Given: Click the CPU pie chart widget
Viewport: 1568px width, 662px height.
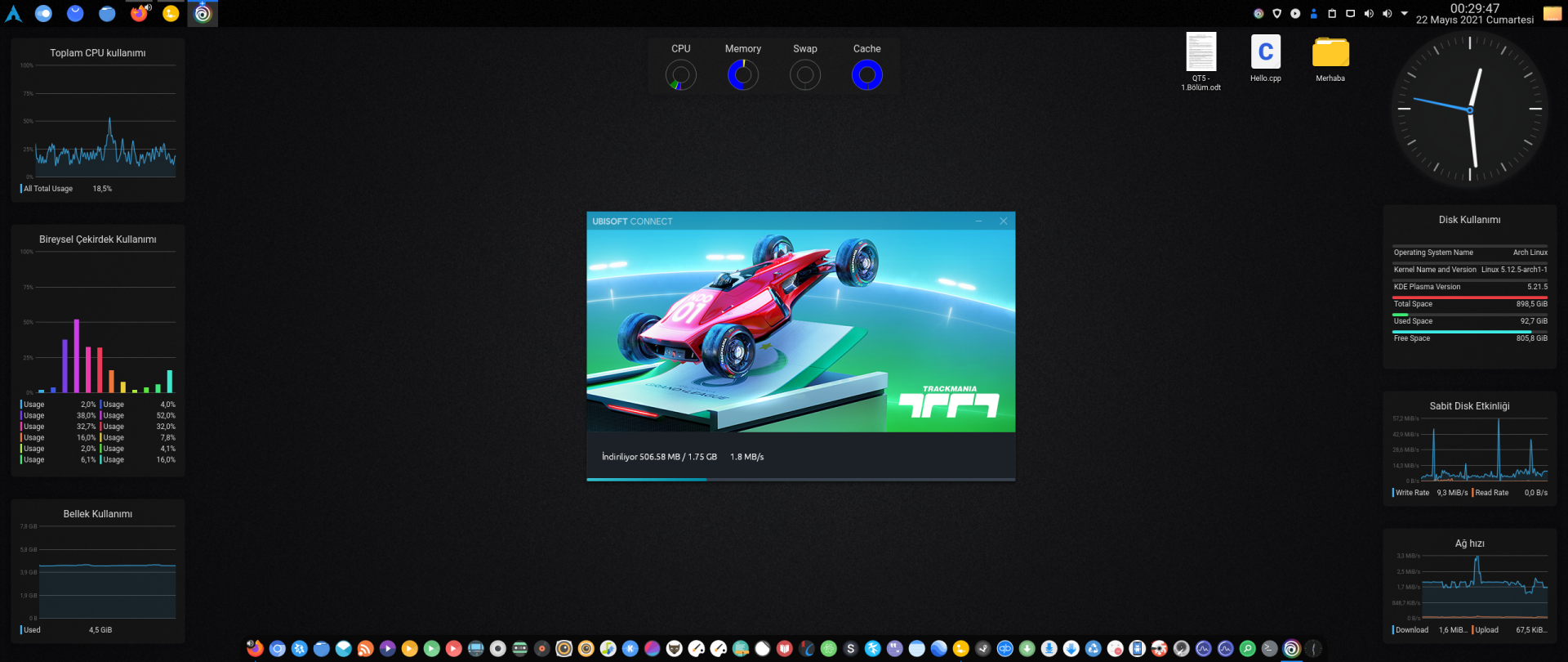Looking at the screenshot, I should 681,75.
